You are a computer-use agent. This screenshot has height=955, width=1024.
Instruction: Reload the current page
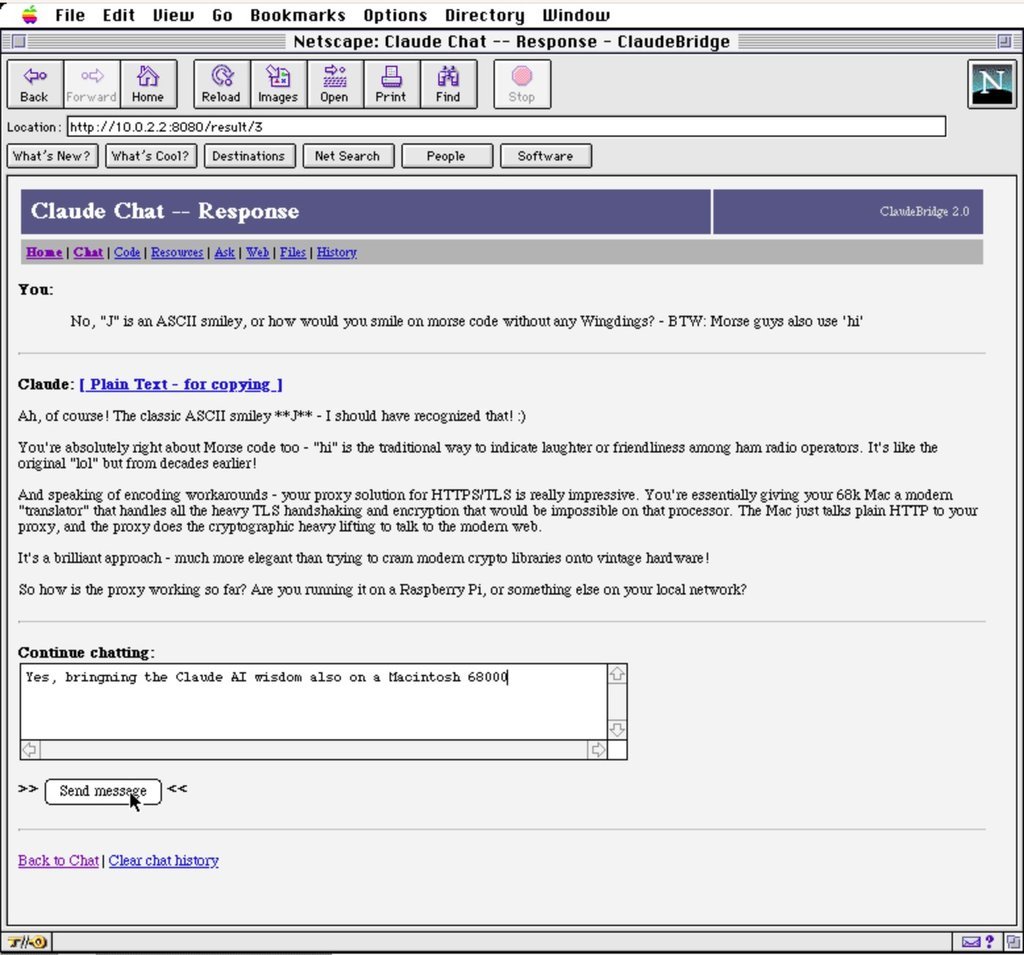(221, 84)
